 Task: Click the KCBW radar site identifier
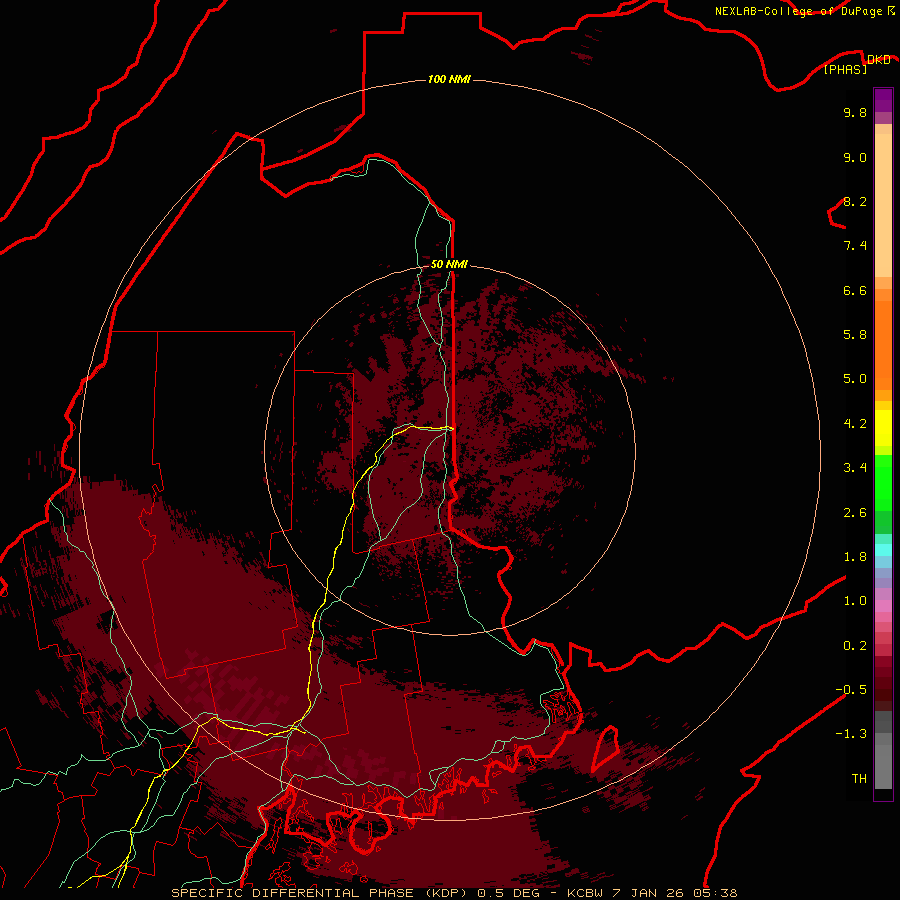[x=587, y=893]
